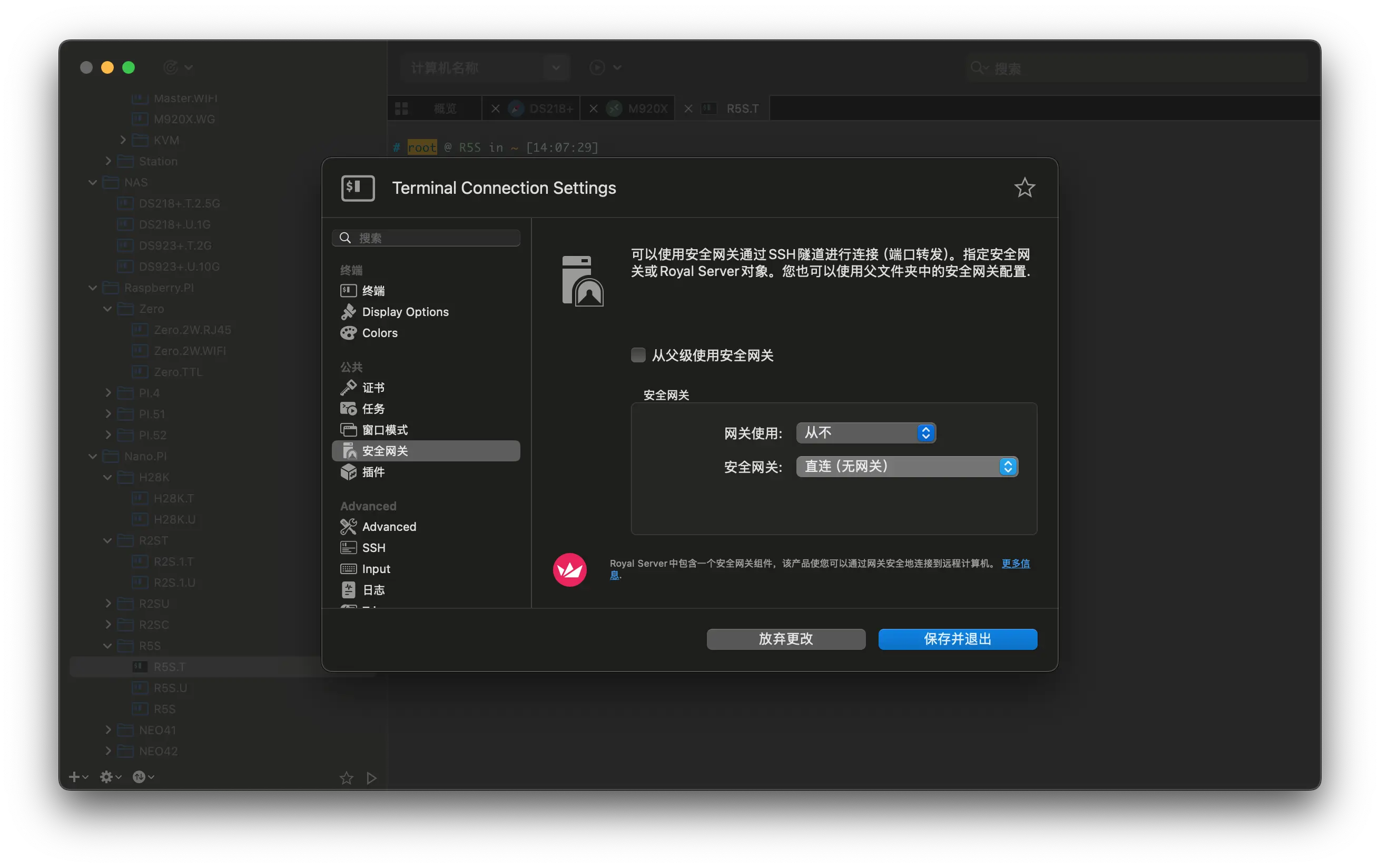Expand the NEO41 folder
The width and height of the screenshot is (1380, 868).
point(108,730)
